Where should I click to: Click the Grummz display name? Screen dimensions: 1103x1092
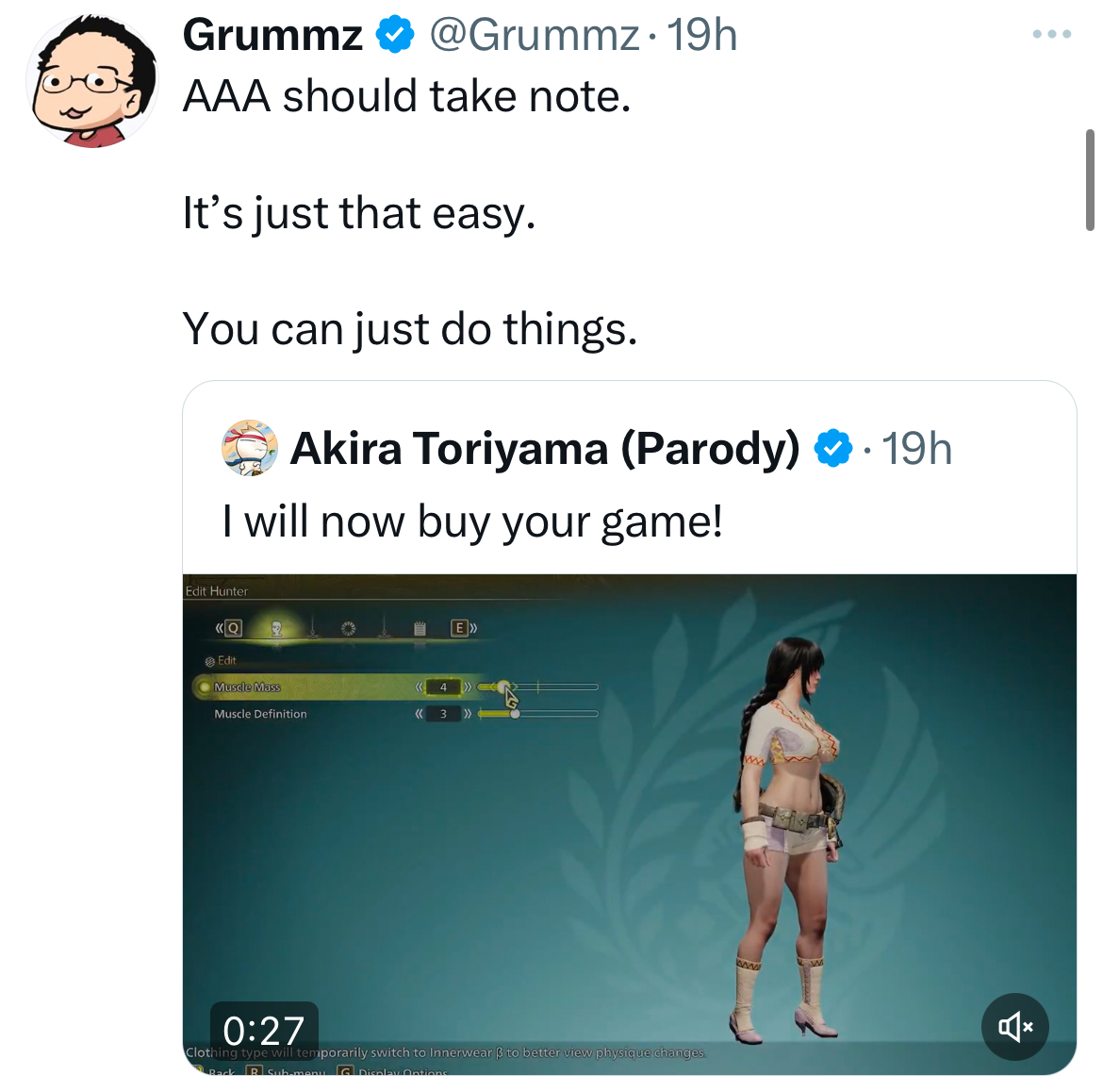pyautogui.click(x=273, y=35)
